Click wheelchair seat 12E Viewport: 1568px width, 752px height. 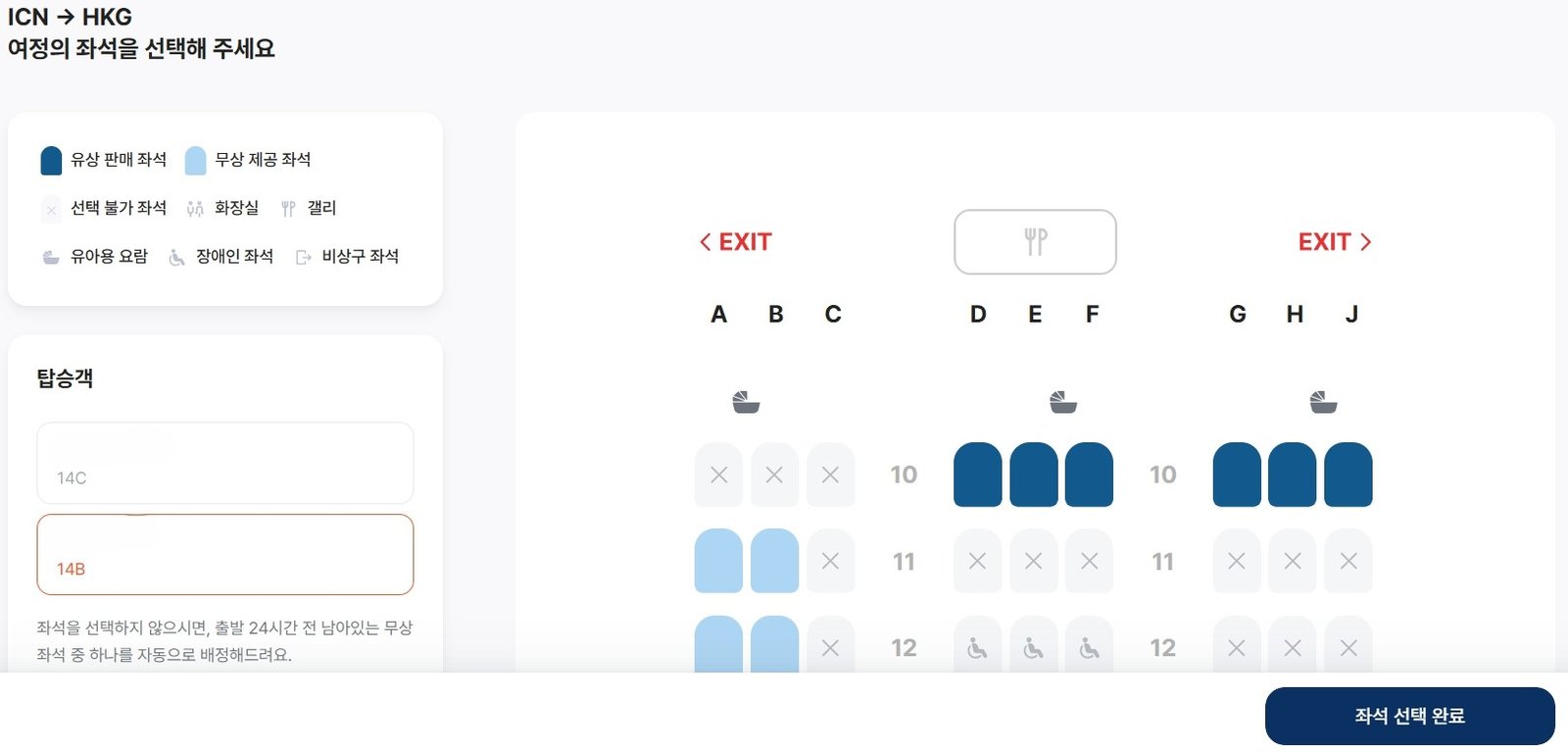1033,647
